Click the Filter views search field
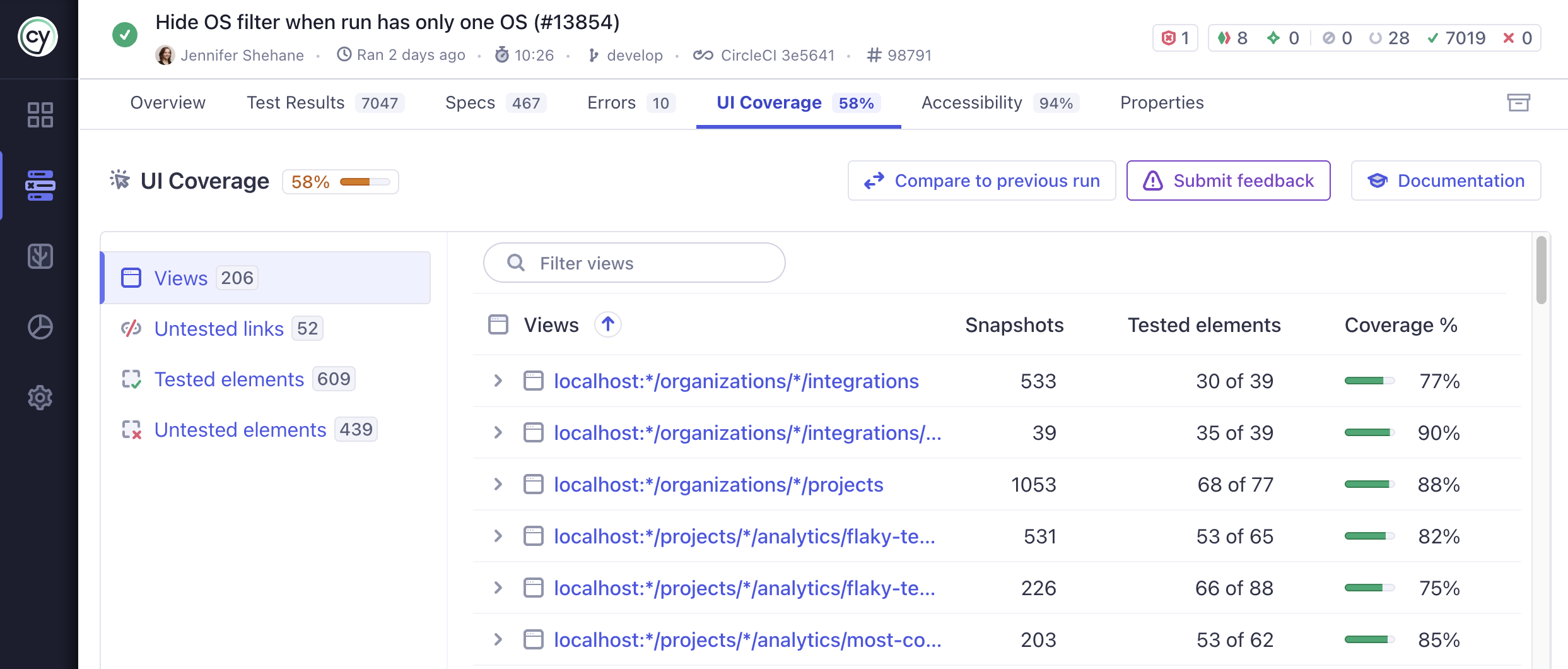 634,263
